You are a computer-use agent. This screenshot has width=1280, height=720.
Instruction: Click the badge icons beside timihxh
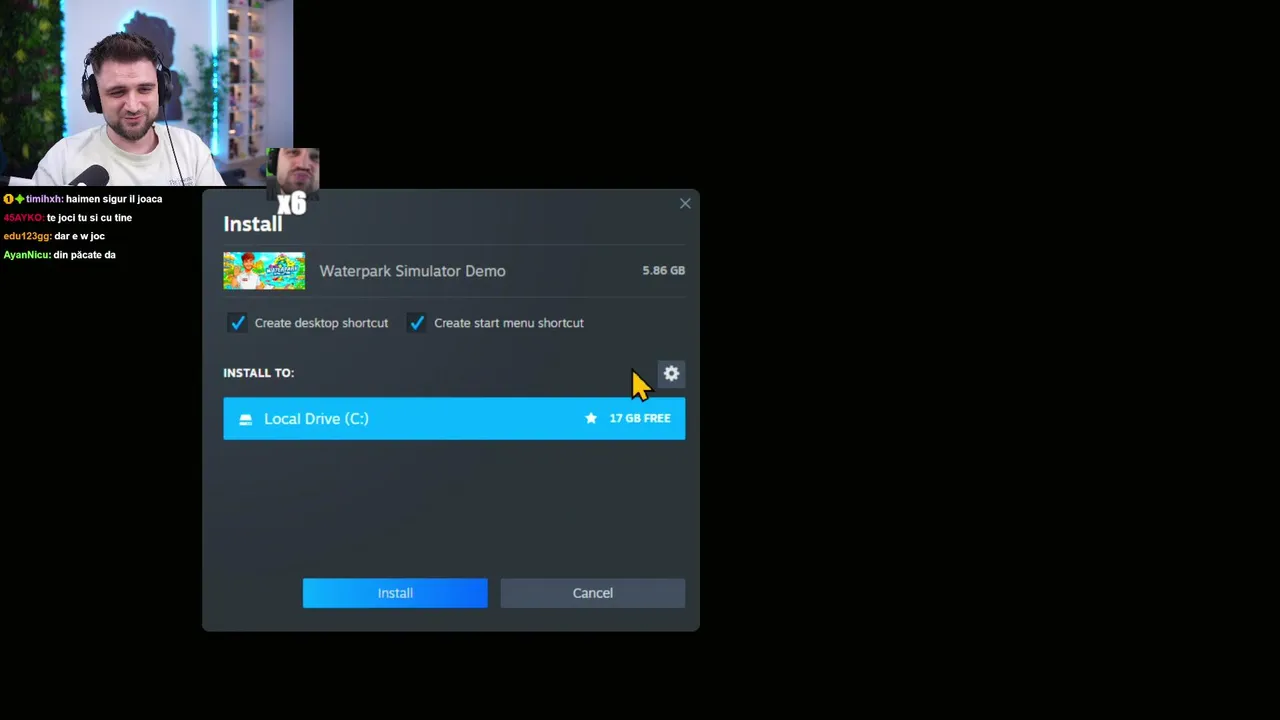[14, 199]
